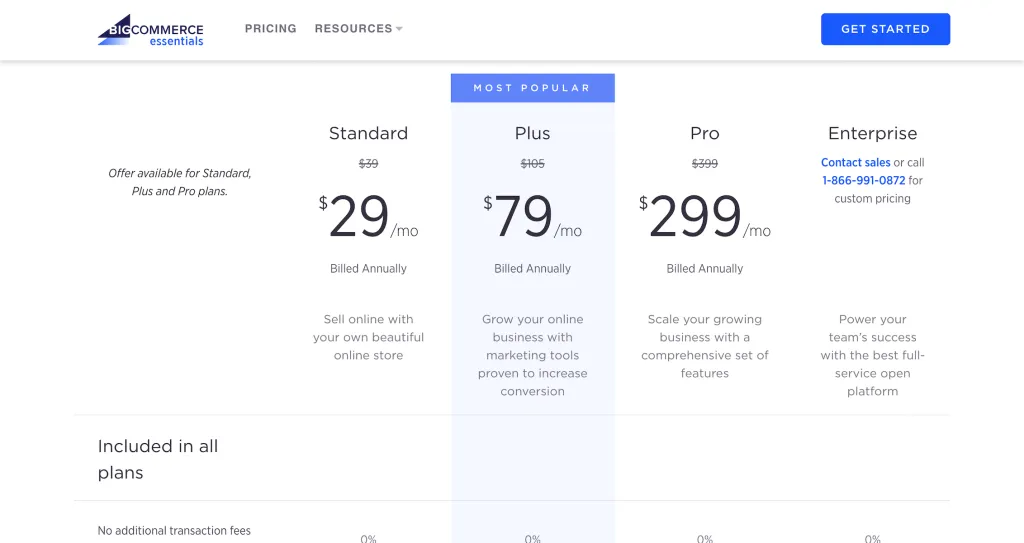This screenshot has width=1024, height=543.
Task: Click the 'Sell online with your own' description
Action: coord(368,337)
